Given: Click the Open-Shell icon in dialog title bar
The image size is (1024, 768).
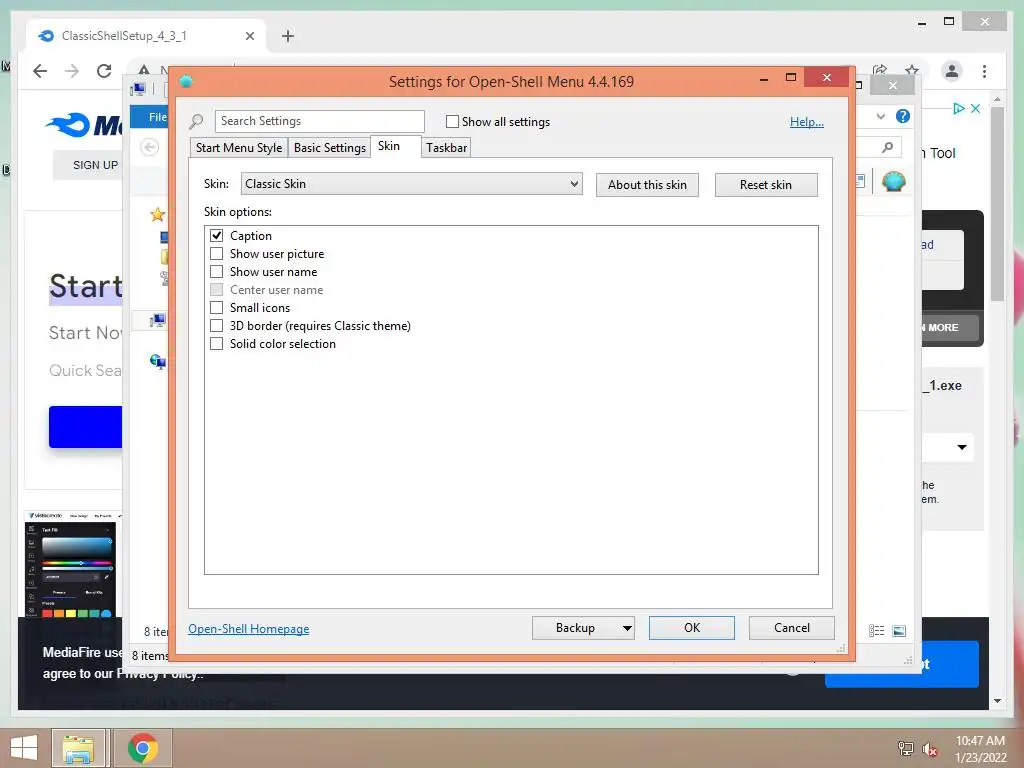Looking at the screenshot, I should (186, 81).
